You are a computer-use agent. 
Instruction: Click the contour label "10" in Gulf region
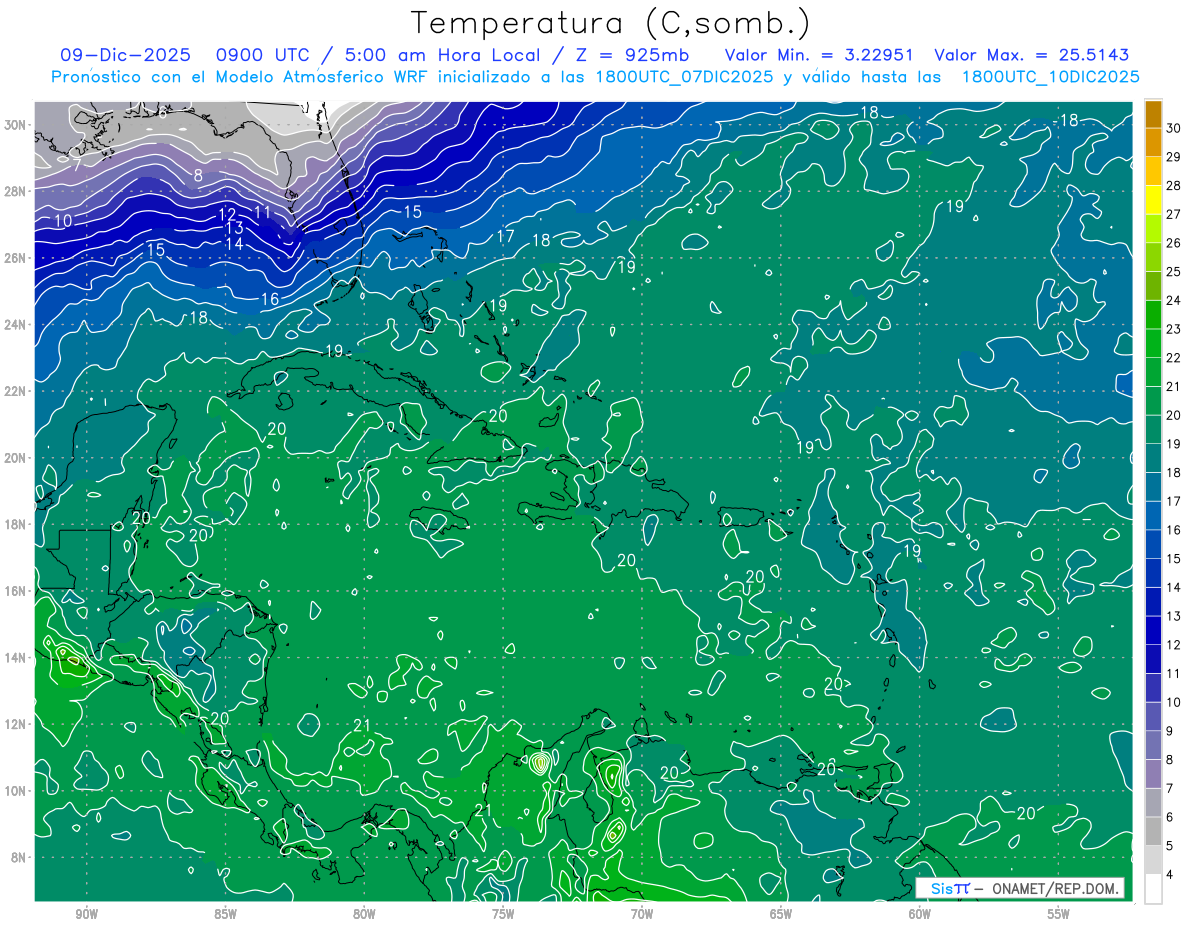(64, 221)
